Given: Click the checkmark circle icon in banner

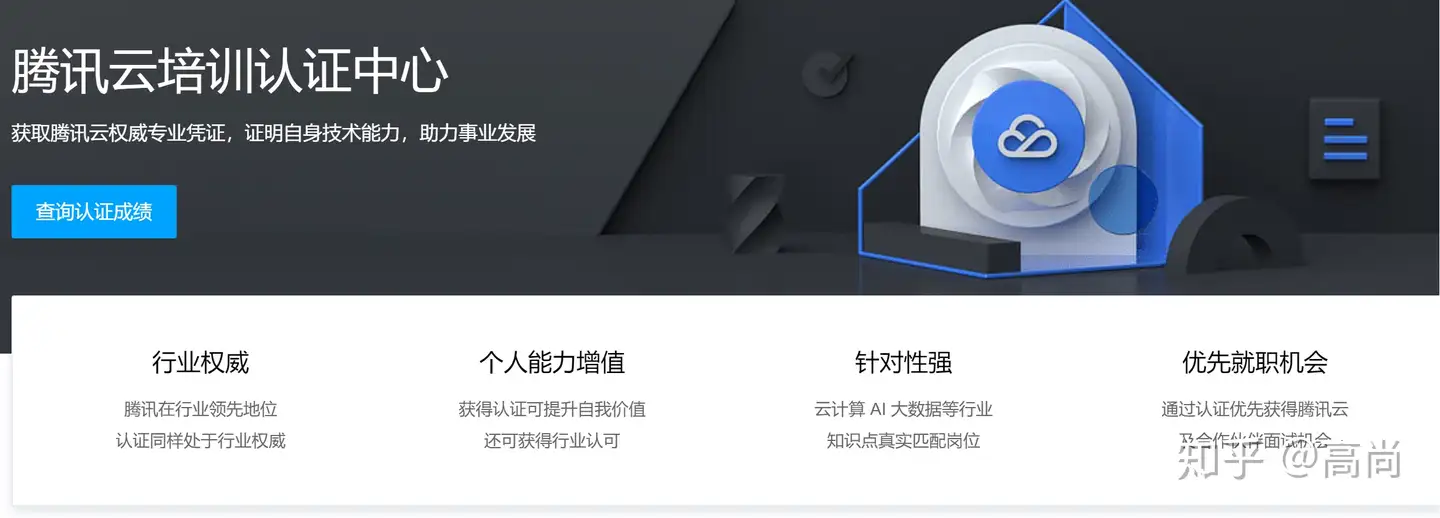Looking at the screenshot, I should coord(829,73).
